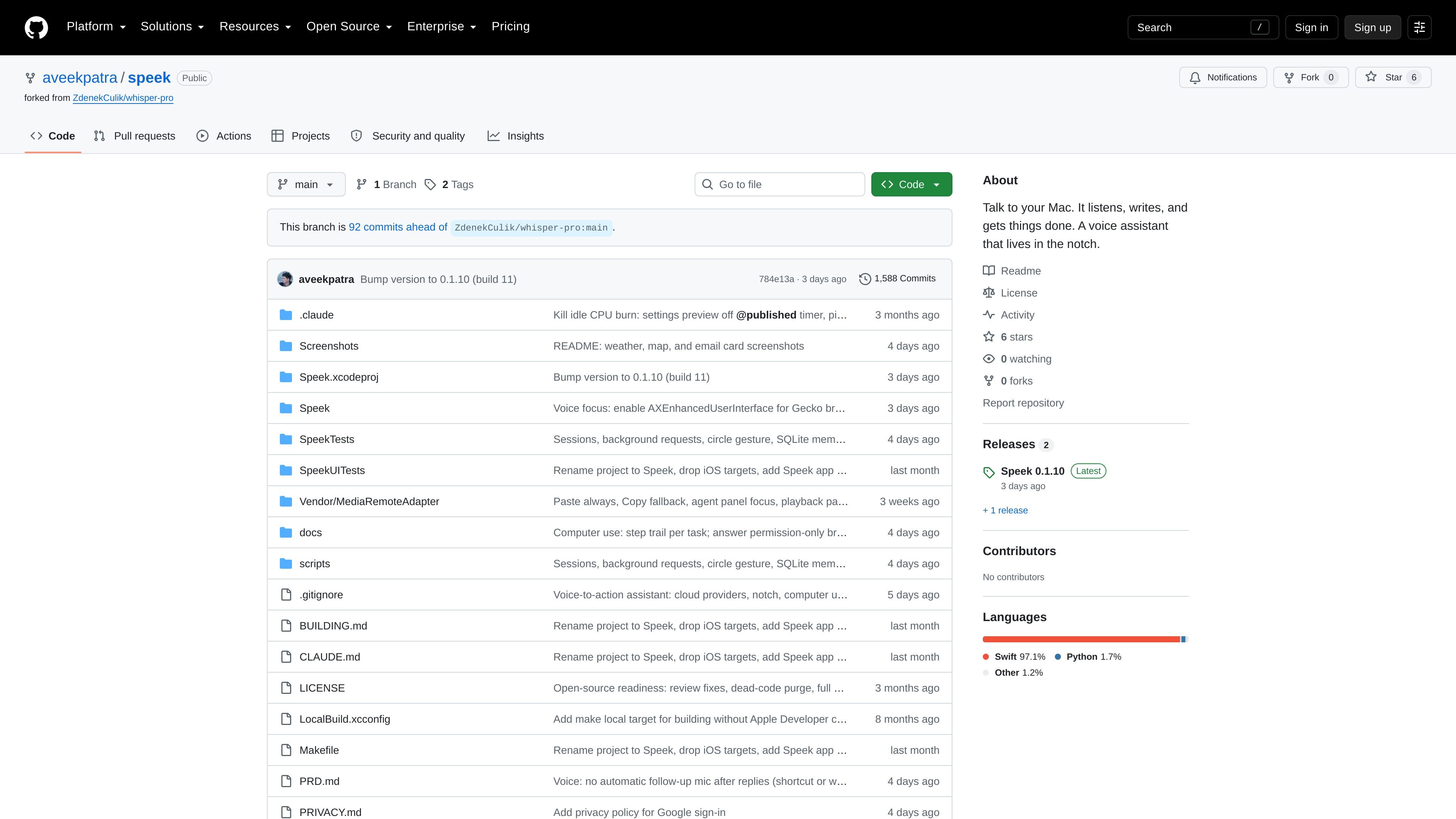Image resolution: width=1456 pixels, height=819 pixels.
Task: View the 1 Branch list
Action: click(387, 184)
